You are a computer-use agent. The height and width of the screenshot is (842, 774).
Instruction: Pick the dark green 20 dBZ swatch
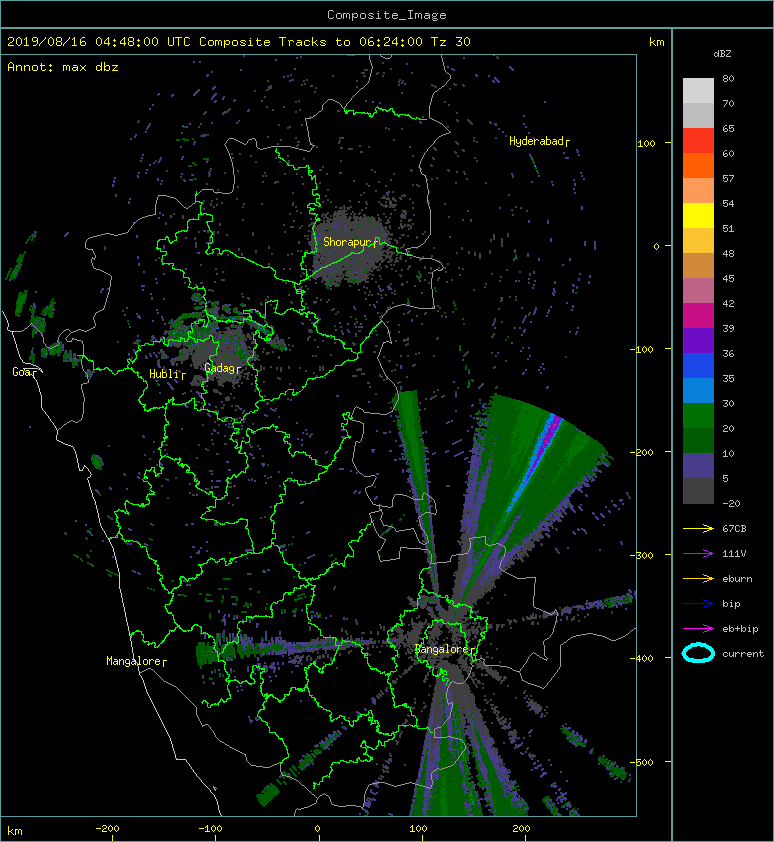coord(698,440)
